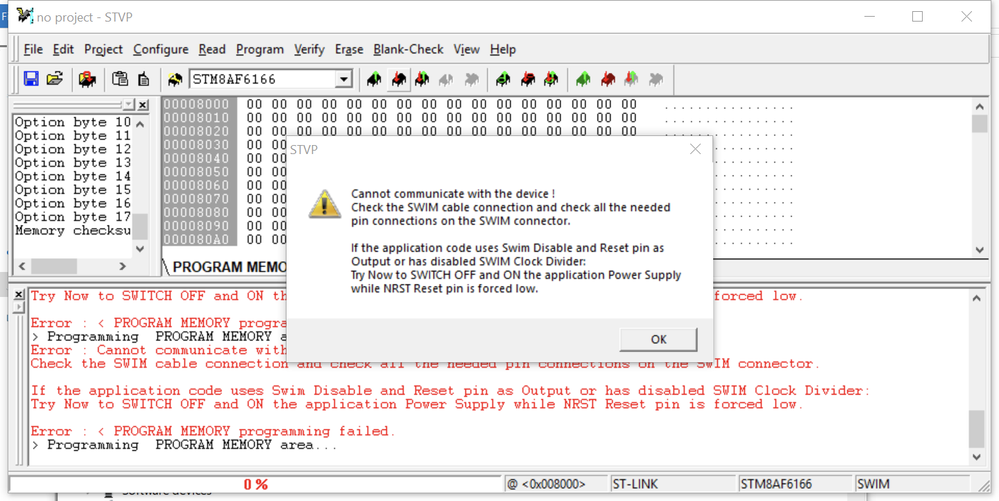999x501 pixels.
Task: Click 'SWIM' in the status bar
Action: point(912,484)
